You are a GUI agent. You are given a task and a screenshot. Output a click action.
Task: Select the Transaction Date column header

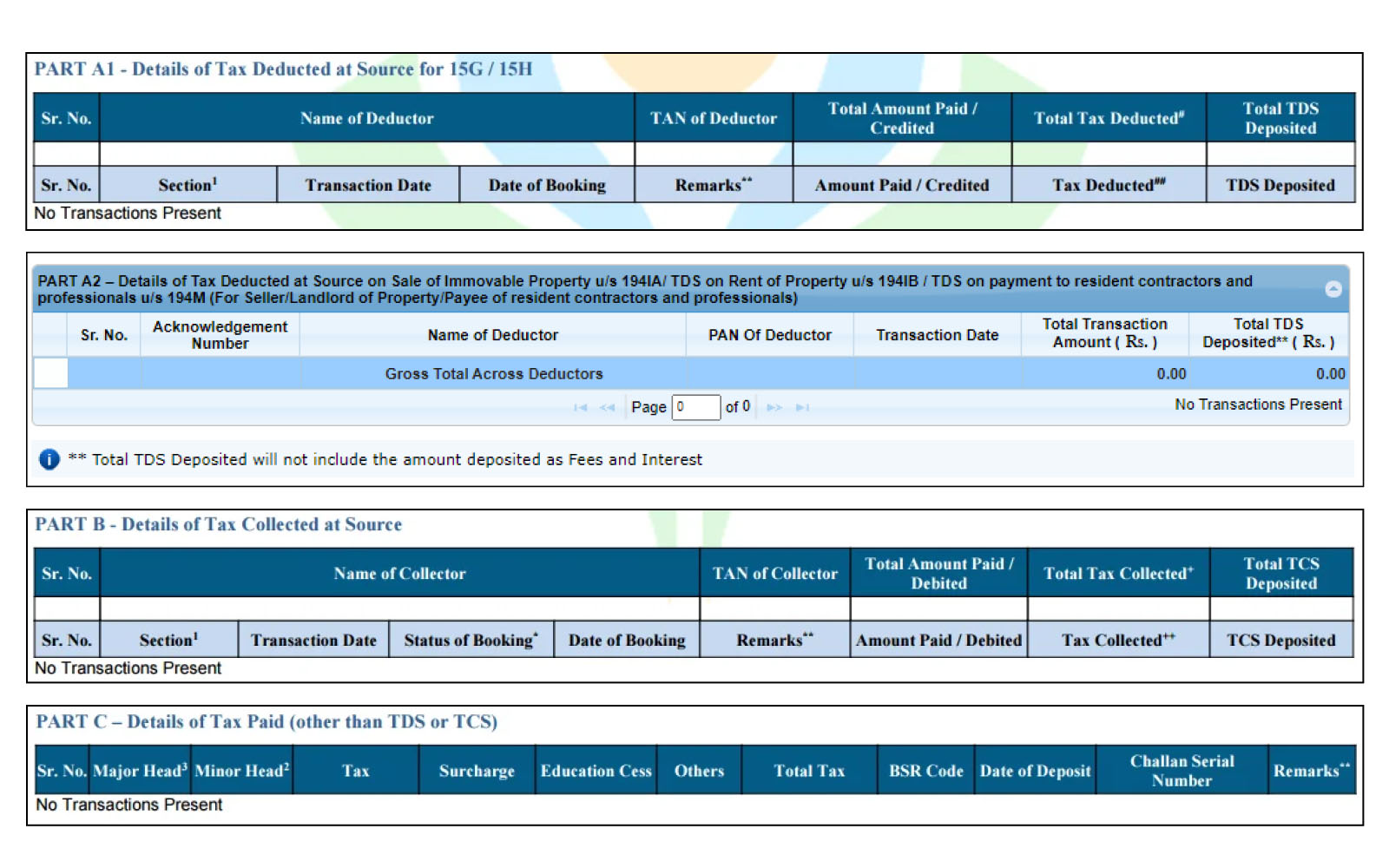[x=937, y=334]
